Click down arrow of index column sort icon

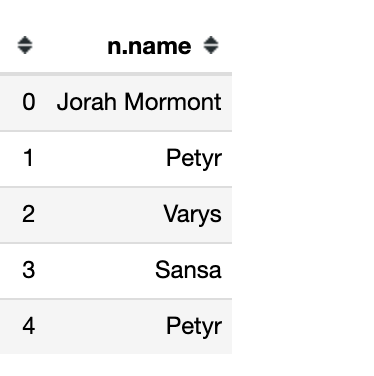(x=25, y=50)
